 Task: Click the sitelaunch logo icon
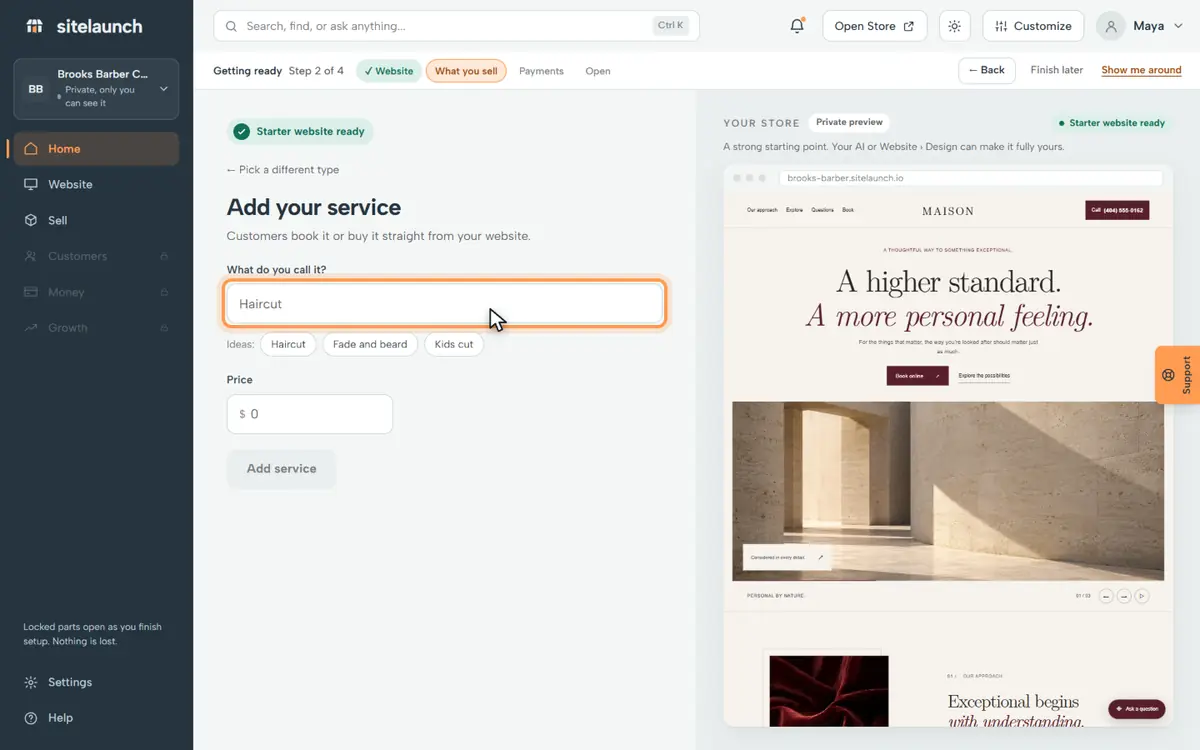click(x=35, y=26)
